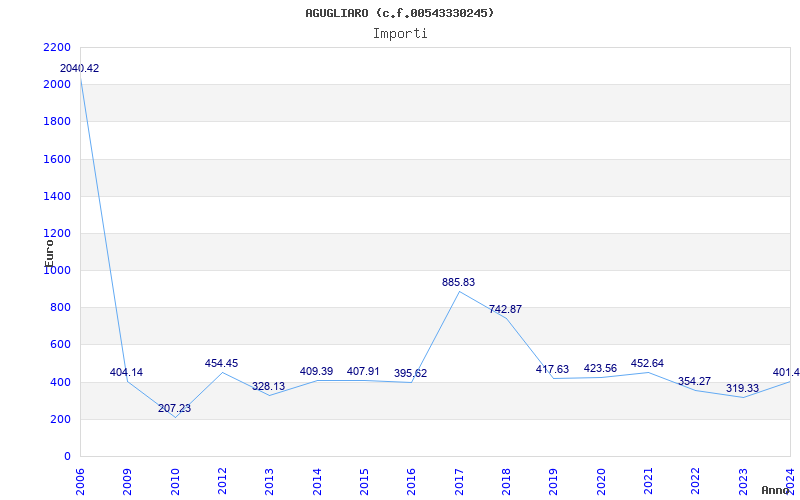Click the data label 454.45

[x=221, y=363]
